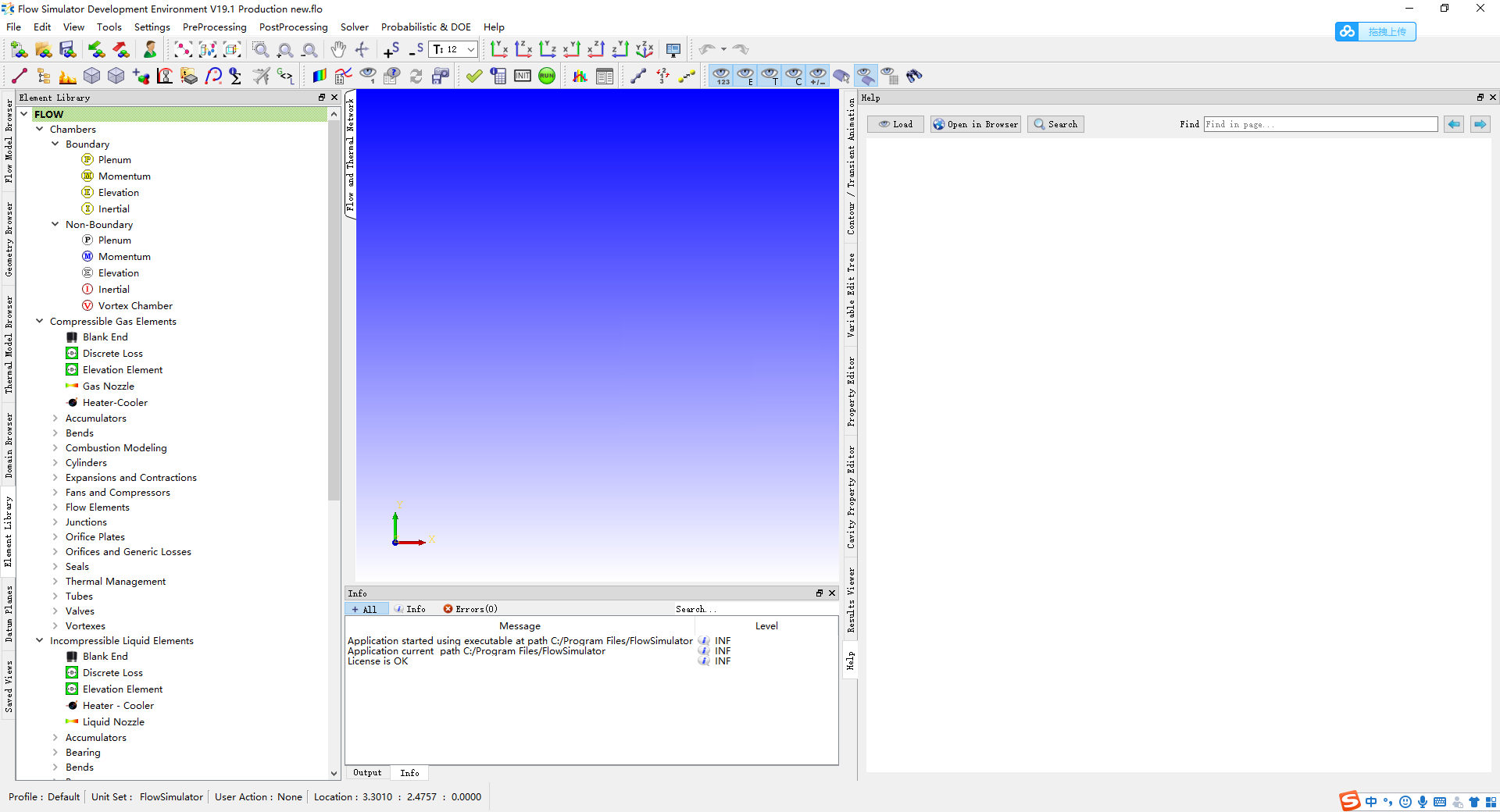Click the Find in page field
Image resolution: width=1500 pixels, height=812 pixels.
(1320, 124)
